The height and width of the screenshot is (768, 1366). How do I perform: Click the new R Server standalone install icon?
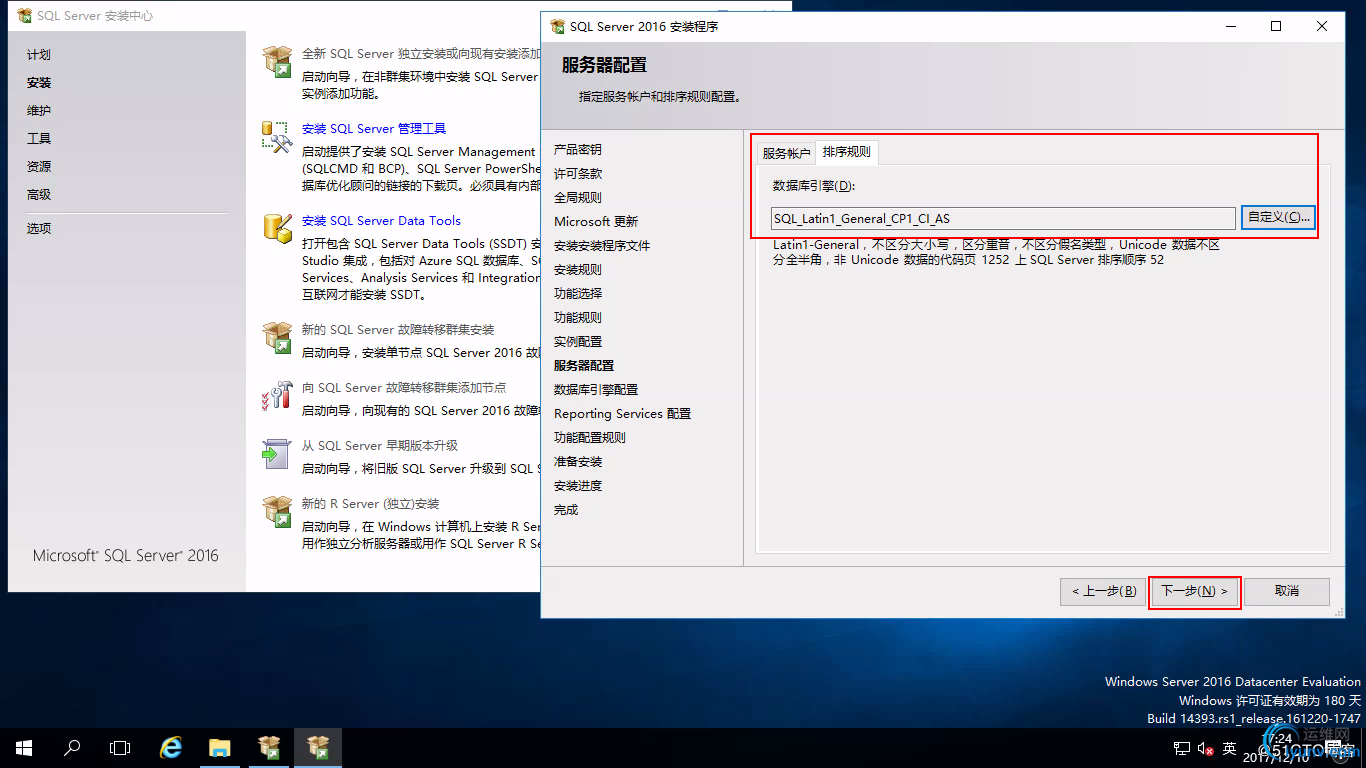277,511
